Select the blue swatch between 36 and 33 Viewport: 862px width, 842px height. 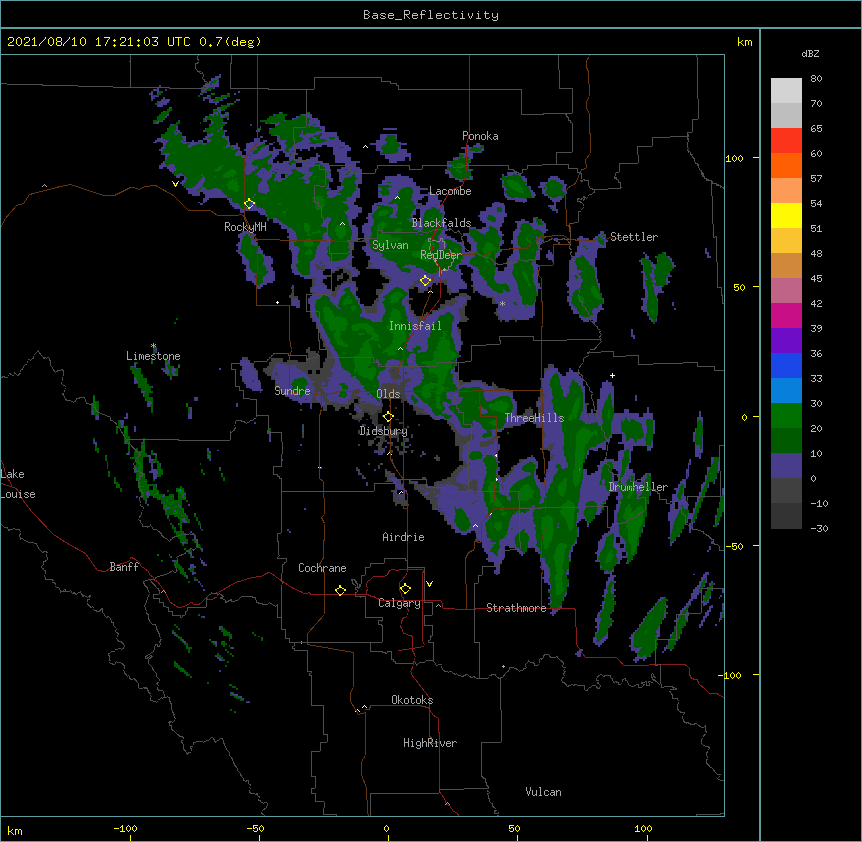click(x=786, y=365)
